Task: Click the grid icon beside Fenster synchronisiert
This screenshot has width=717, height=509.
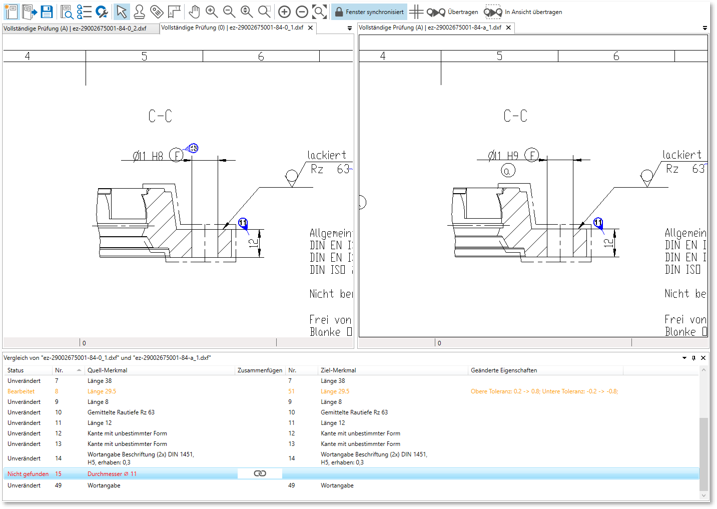Action: (x=417, y=12)
